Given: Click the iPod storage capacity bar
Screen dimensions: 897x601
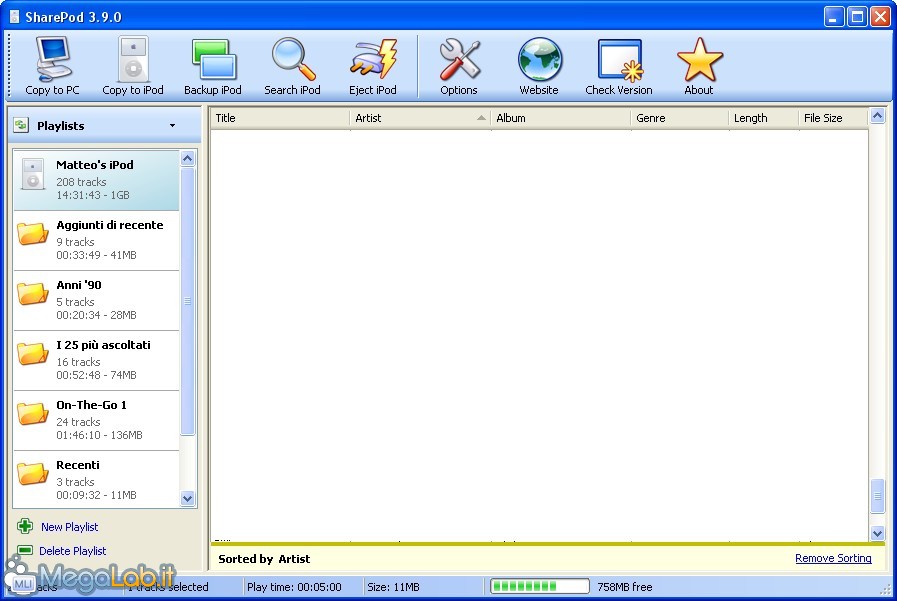Looking at the screenshot, I should [x=539, y=586].
